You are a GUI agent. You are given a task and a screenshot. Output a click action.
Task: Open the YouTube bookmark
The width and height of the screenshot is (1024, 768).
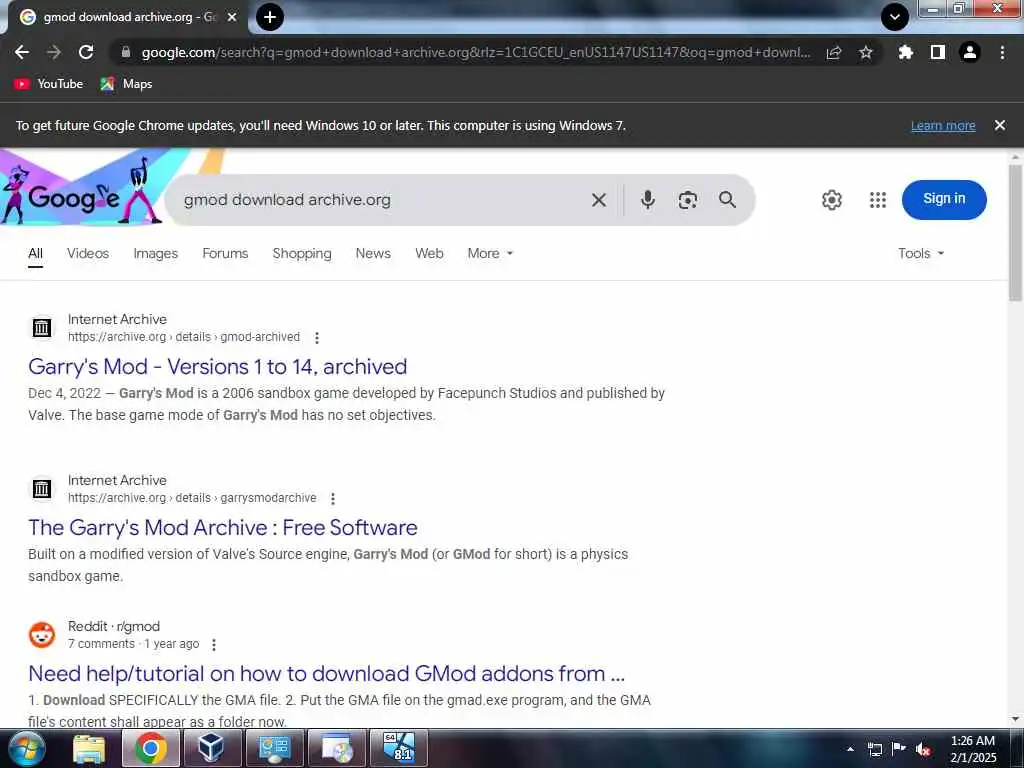click(x=49, y=84)
